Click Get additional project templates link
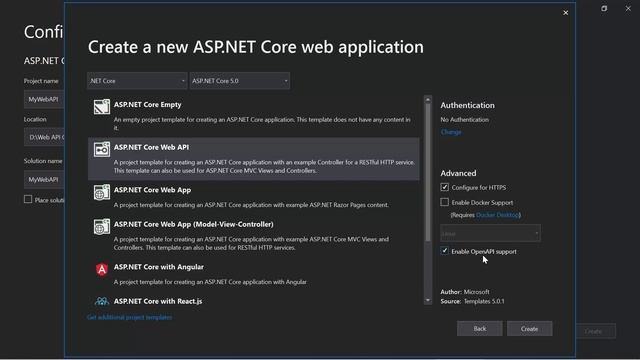Screen dimensions: 640x360 click(129, 317)
